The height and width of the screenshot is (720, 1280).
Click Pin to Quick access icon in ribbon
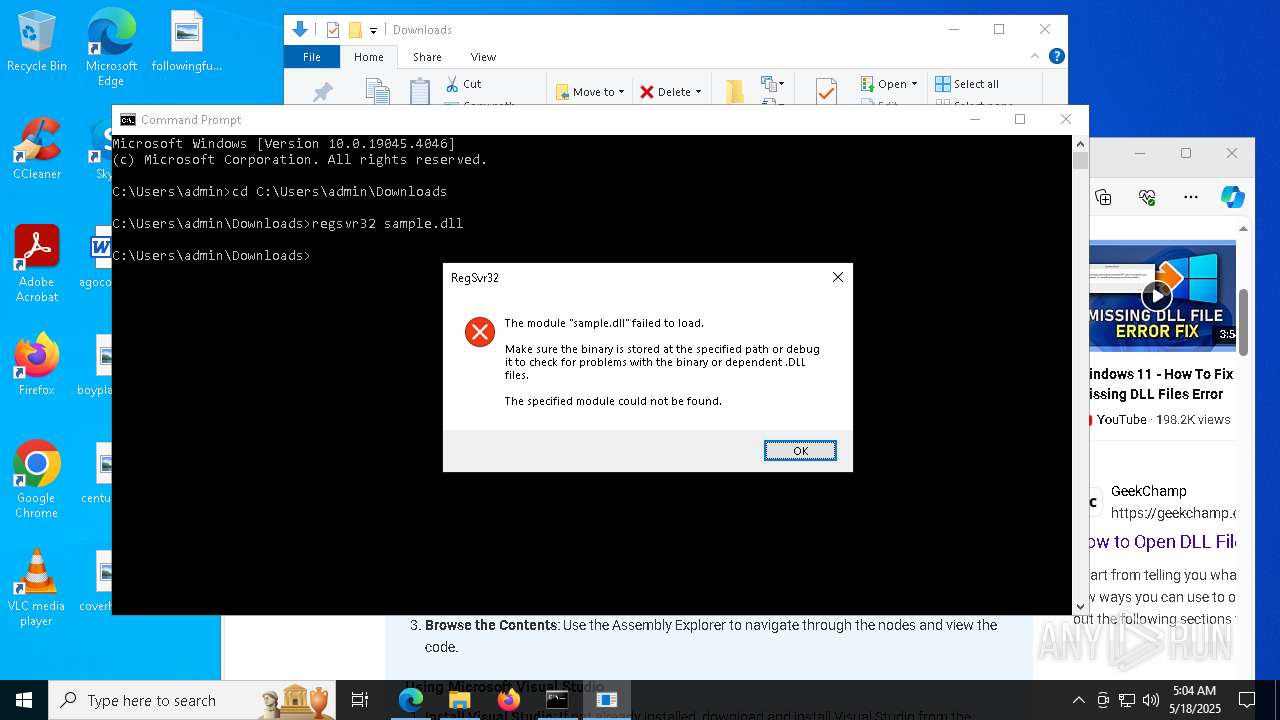click(x=322, y=92)
